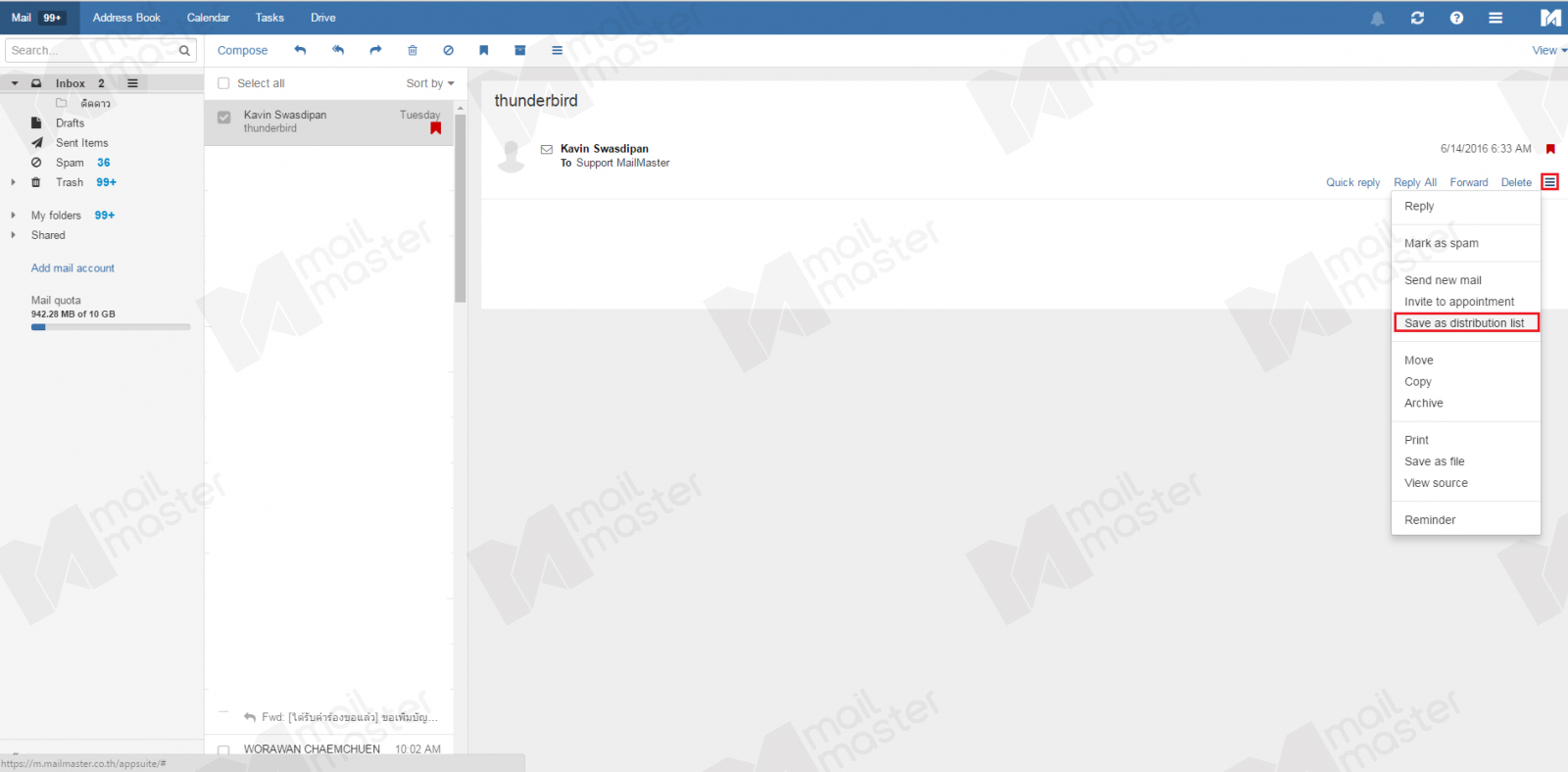
Task: Click the MailMaster logo icon
Action: [1550, 18]
